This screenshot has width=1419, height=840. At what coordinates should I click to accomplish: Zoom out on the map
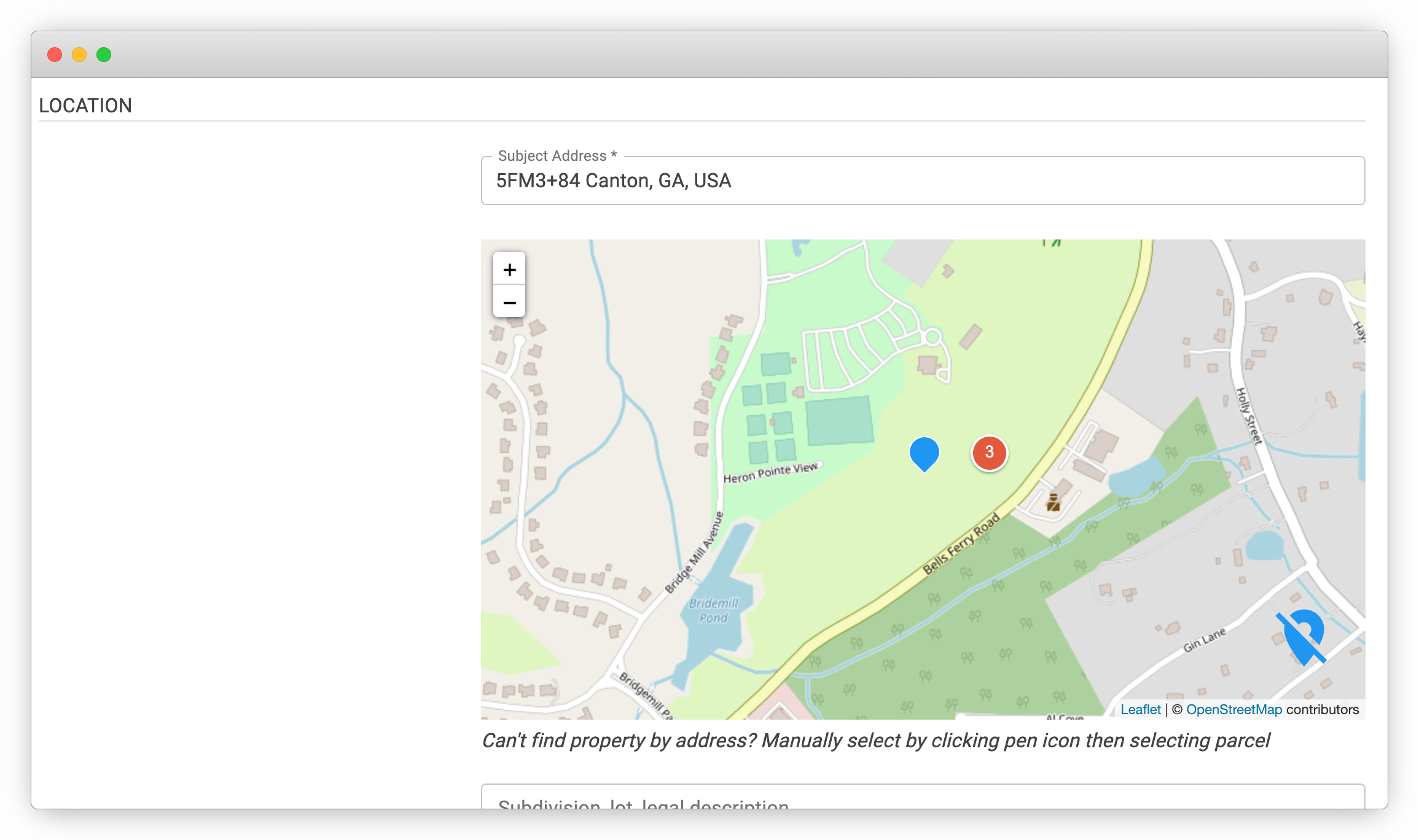(x=509, y=302)
